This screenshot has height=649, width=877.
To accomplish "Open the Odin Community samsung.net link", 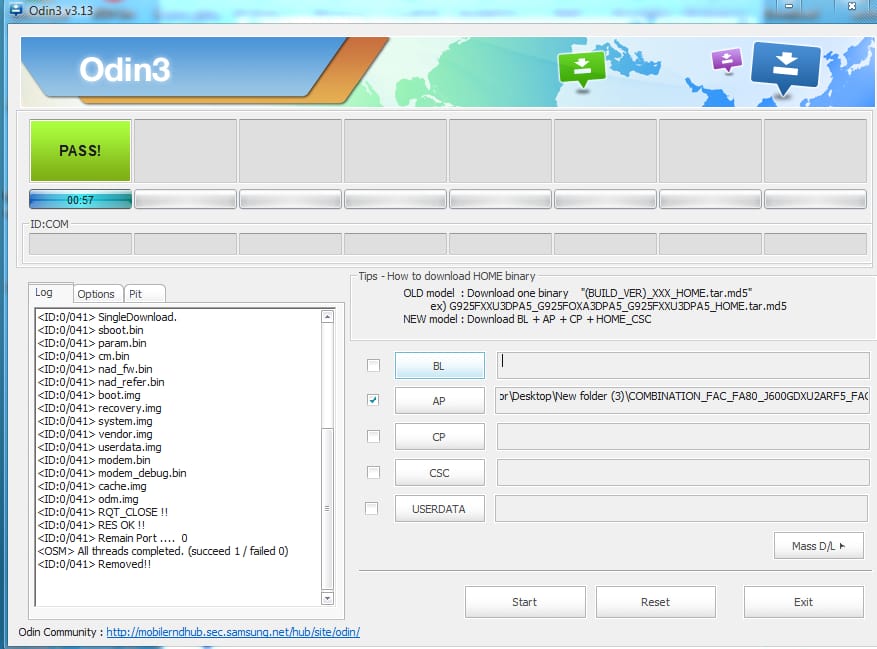I will 233,632.
